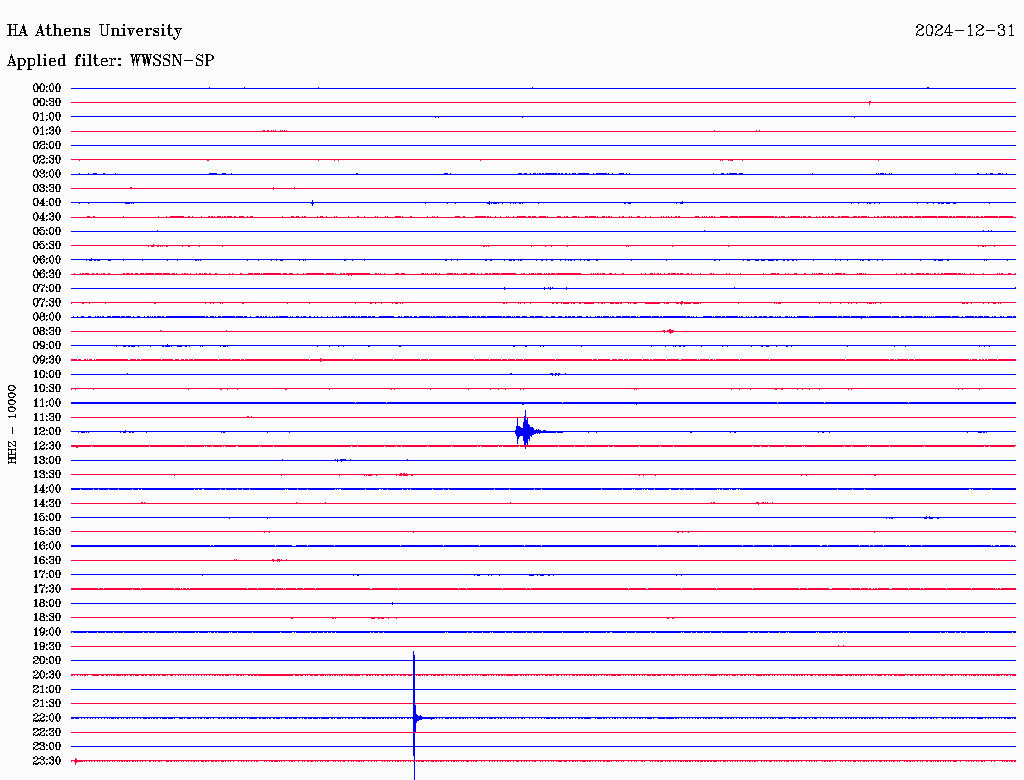Click the 15:00 time label

(47, 517)
